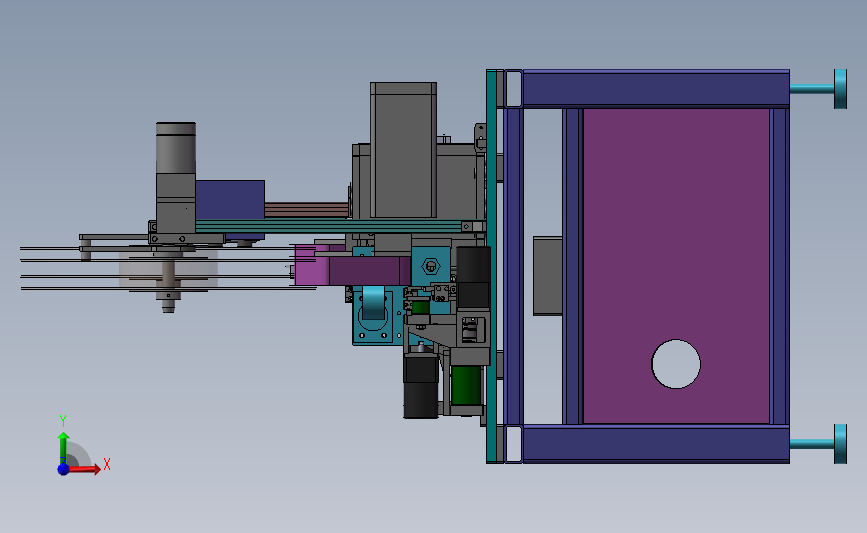Select the translucent pulley disc on left shaft
The image size is (867, 533).
(168, 269)
